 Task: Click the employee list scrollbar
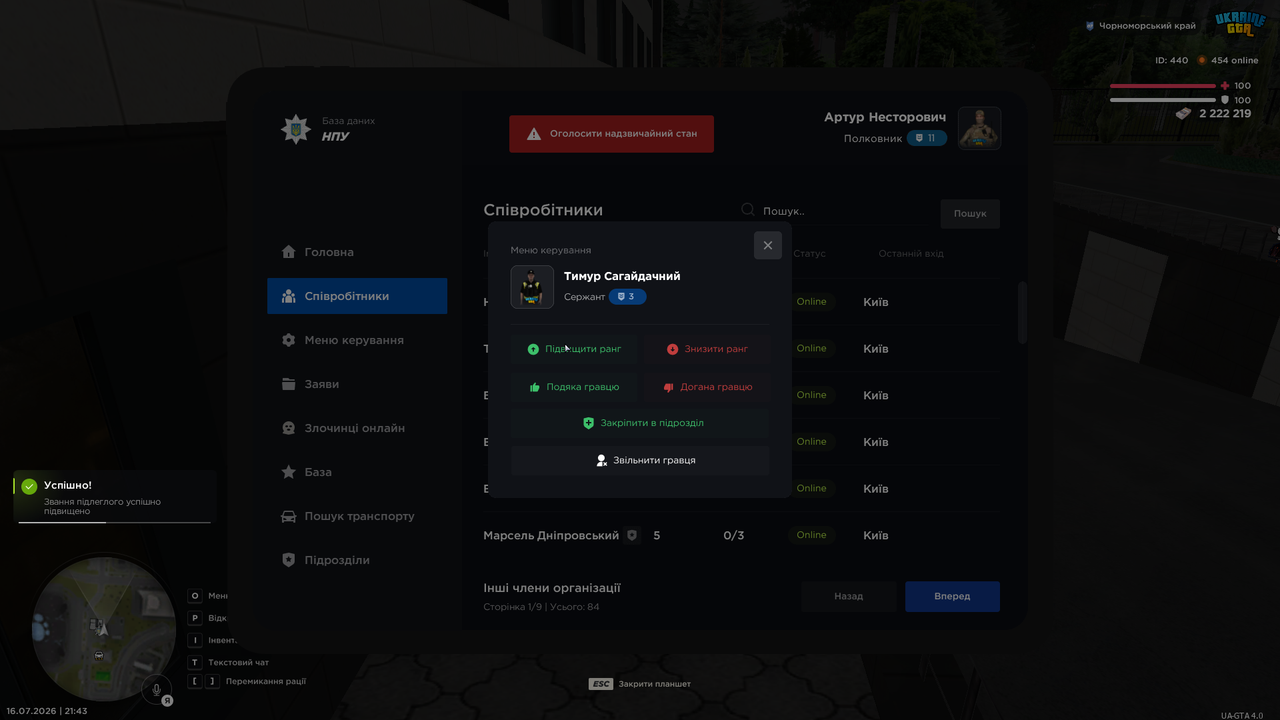click(x=1022, y=312)
